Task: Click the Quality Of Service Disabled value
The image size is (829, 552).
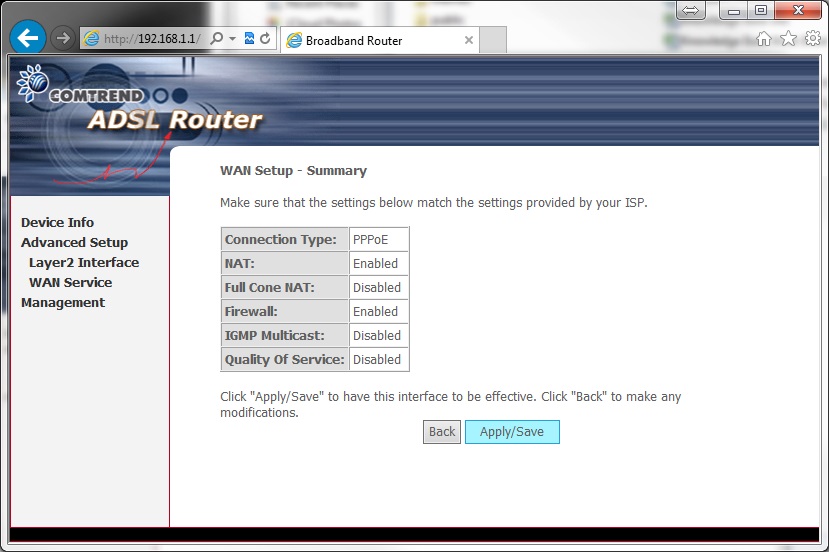Action: click(379, 360)
